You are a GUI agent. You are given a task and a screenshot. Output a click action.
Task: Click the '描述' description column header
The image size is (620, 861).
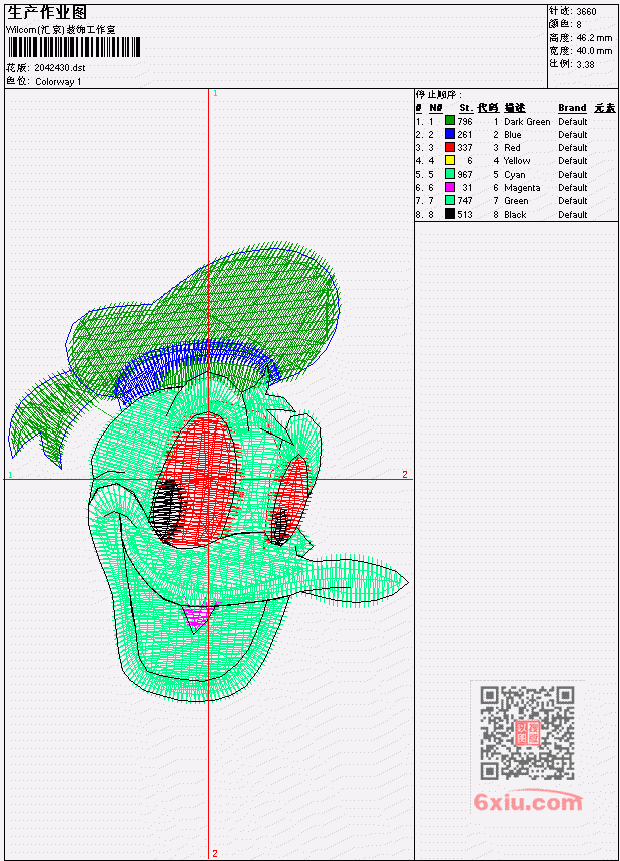pyautogui.click(x=515, y=108)
